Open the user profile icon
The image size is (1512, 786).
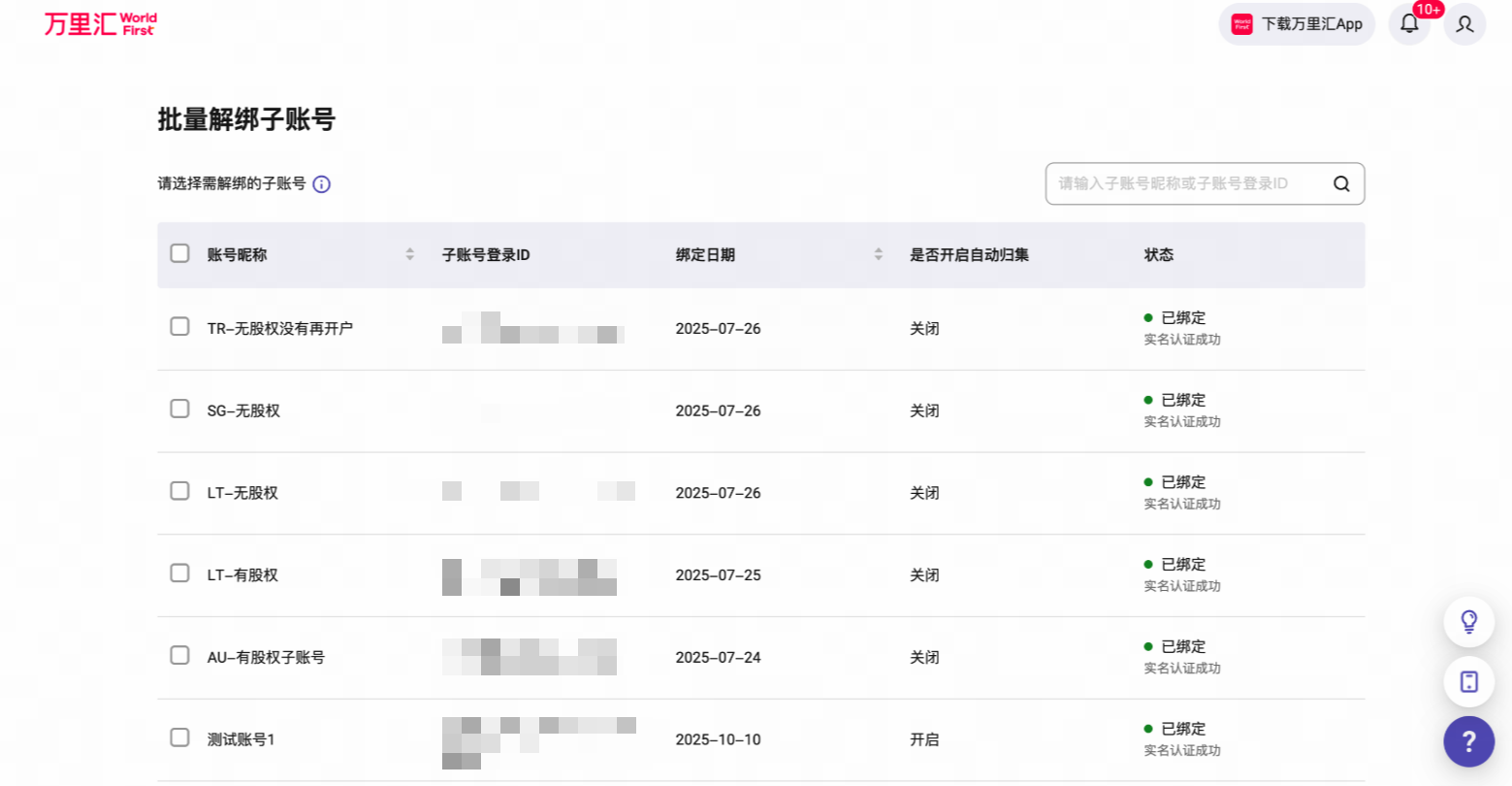click(x=1464, y=23)
